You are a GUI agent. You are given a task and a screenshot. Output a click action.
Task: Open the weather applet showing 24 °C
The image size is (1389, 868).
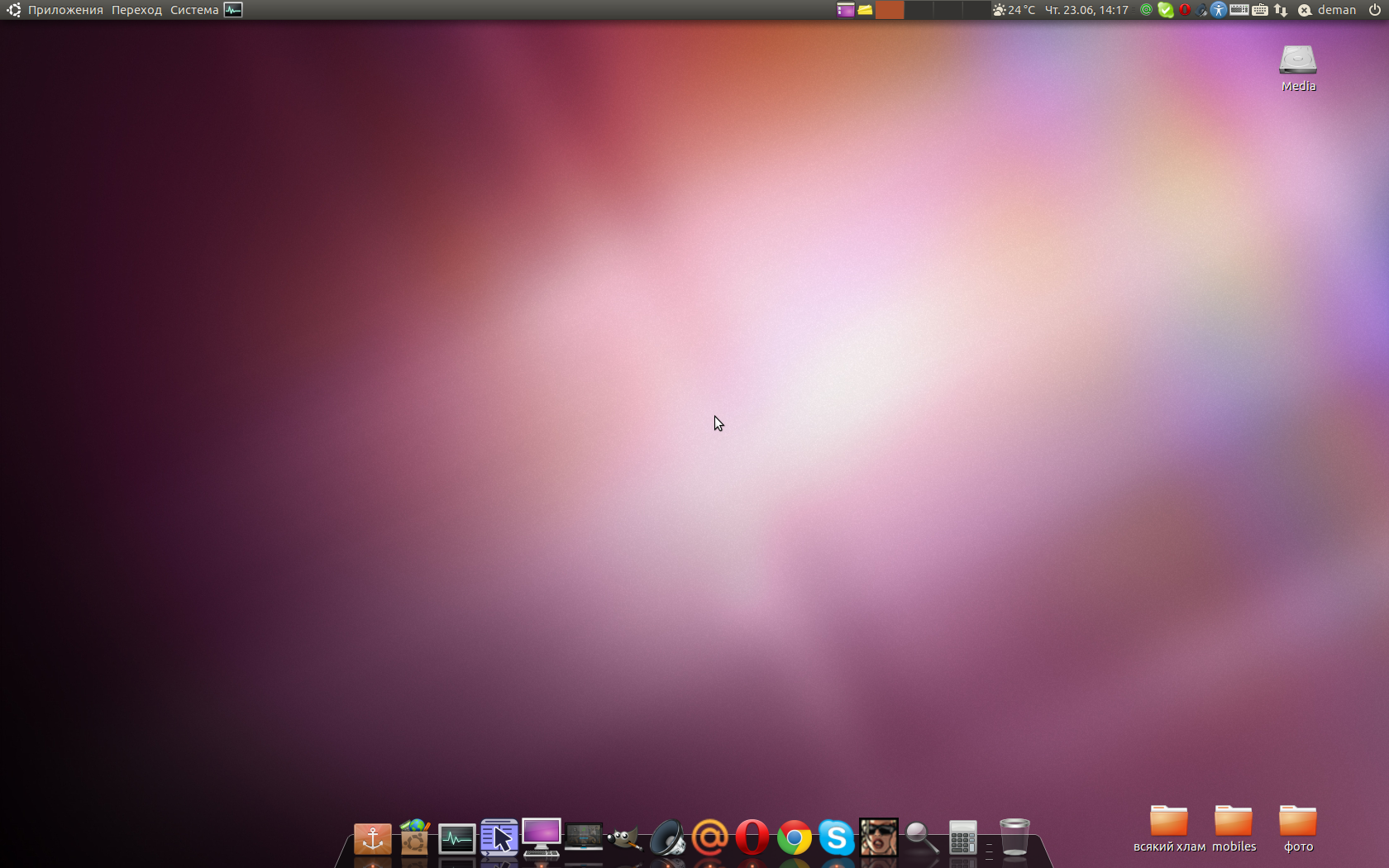[1014, 10]
